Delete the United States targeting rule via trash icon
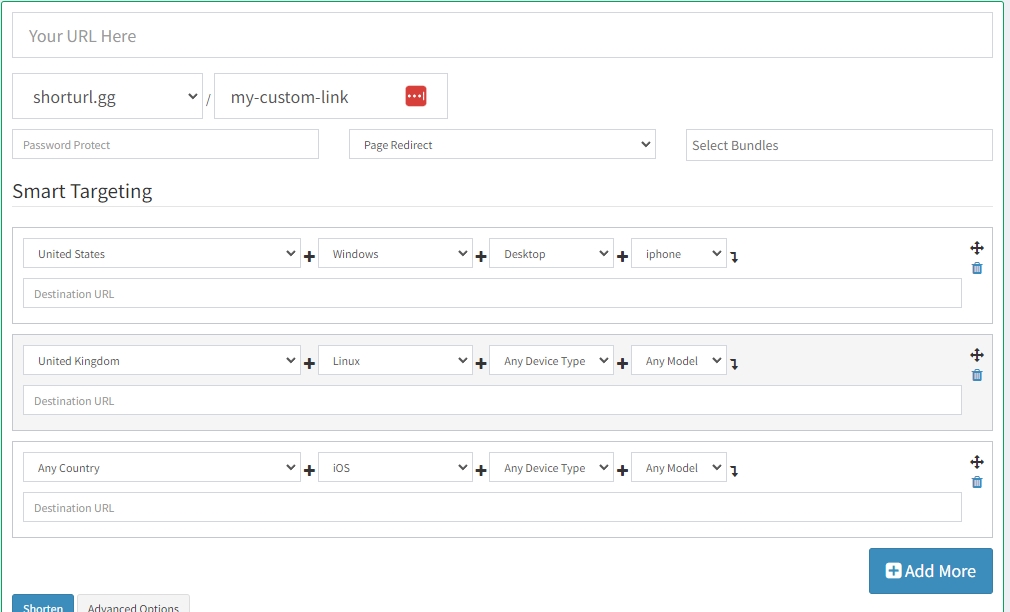Image resolution: width=1010 pixels, height=612 pixels. click(x=977, y=268)
